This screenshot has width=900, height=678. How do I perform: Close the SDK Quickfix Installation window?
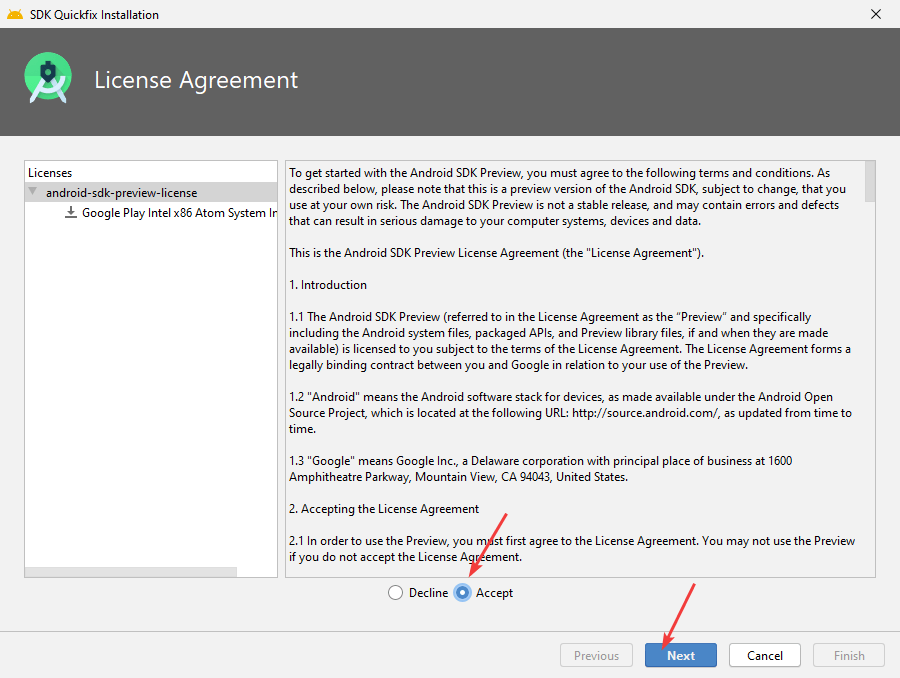tap(875, 14)
